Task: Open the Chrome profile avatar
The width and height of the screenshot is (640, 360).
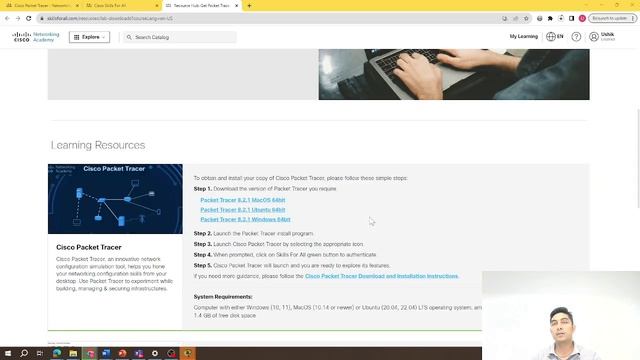Action: [x=582, y=18]
